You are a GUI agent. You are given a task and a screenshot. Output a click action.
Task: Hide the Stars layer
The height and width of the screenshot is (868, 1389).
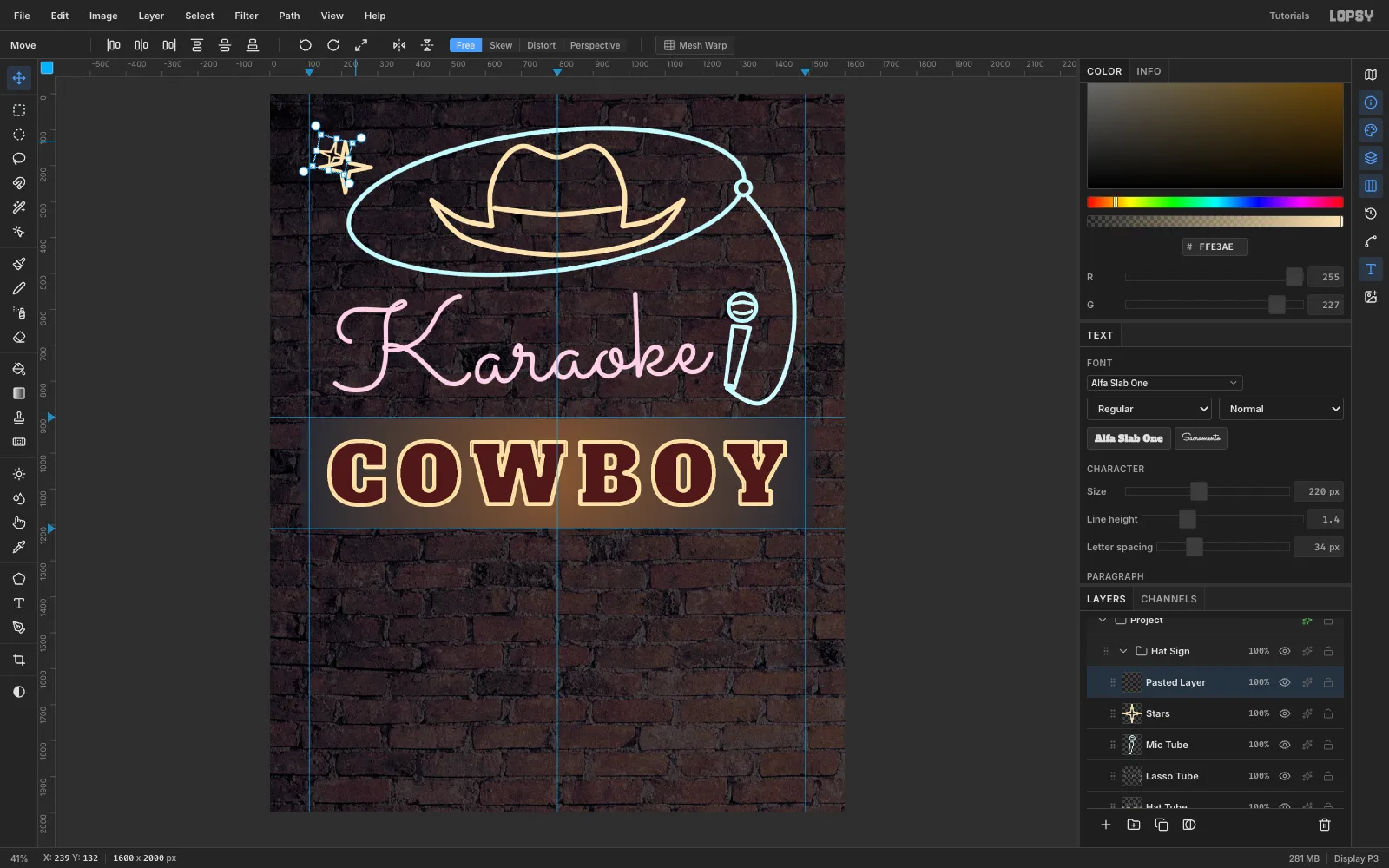click(x=1285, y=713)
